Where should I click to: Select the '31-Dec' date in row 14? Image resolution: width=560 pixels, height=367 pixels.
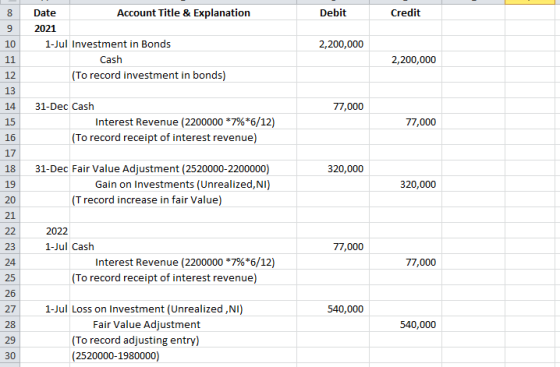tap(45, 106)
